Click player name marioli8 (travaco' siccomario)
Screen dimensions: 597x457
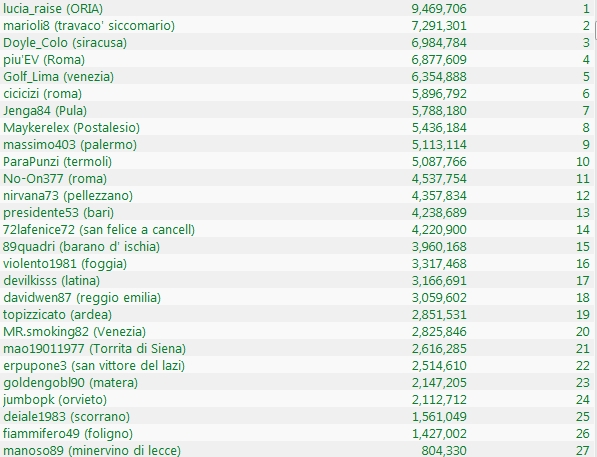tap(89, 26)
